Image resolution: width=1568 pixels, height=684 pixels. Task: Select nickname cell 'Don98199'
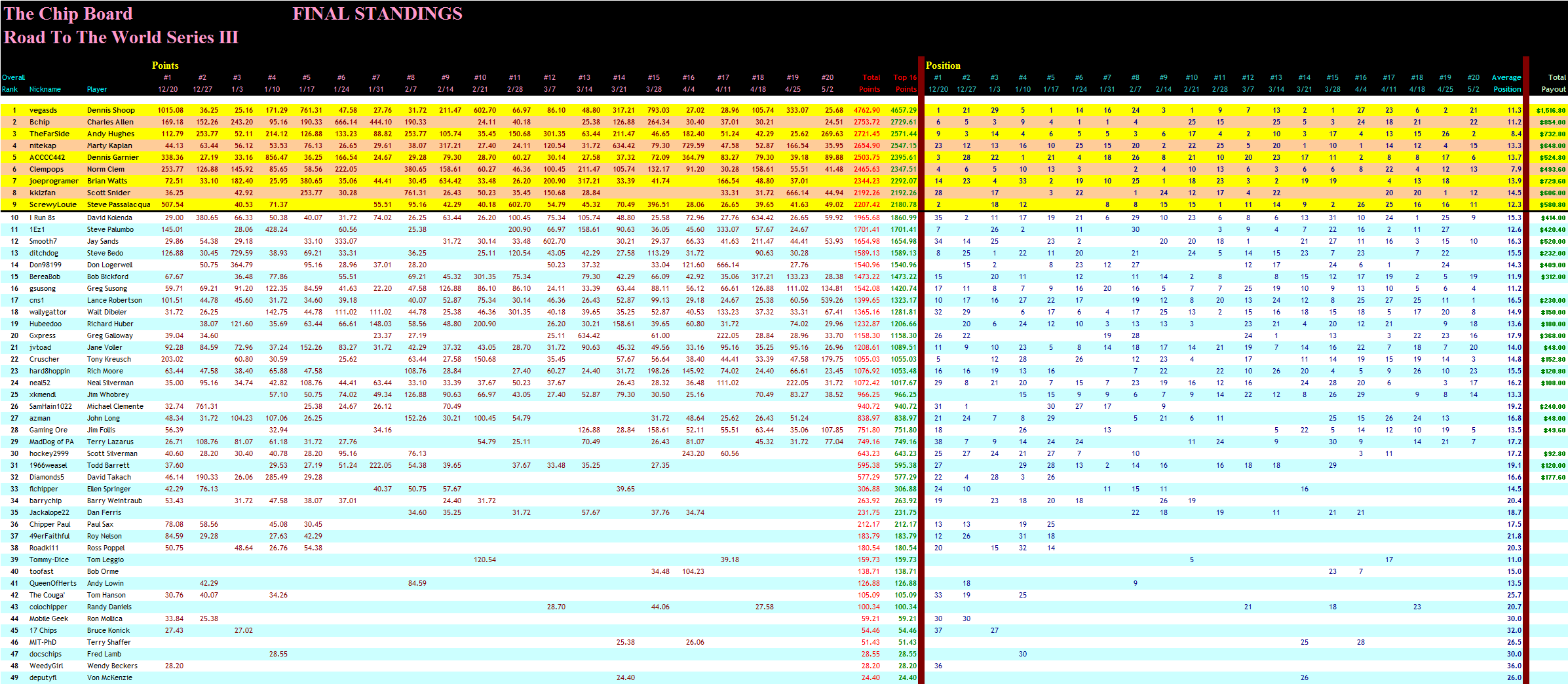click(x=45, y=265)
